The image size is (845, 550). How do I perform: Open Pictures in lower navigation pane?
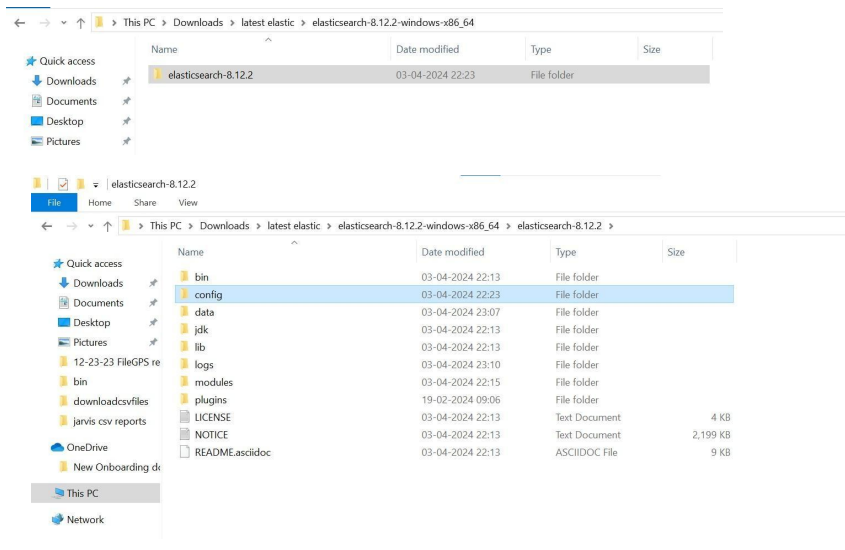pyautogui.click(x=82, y=342)
